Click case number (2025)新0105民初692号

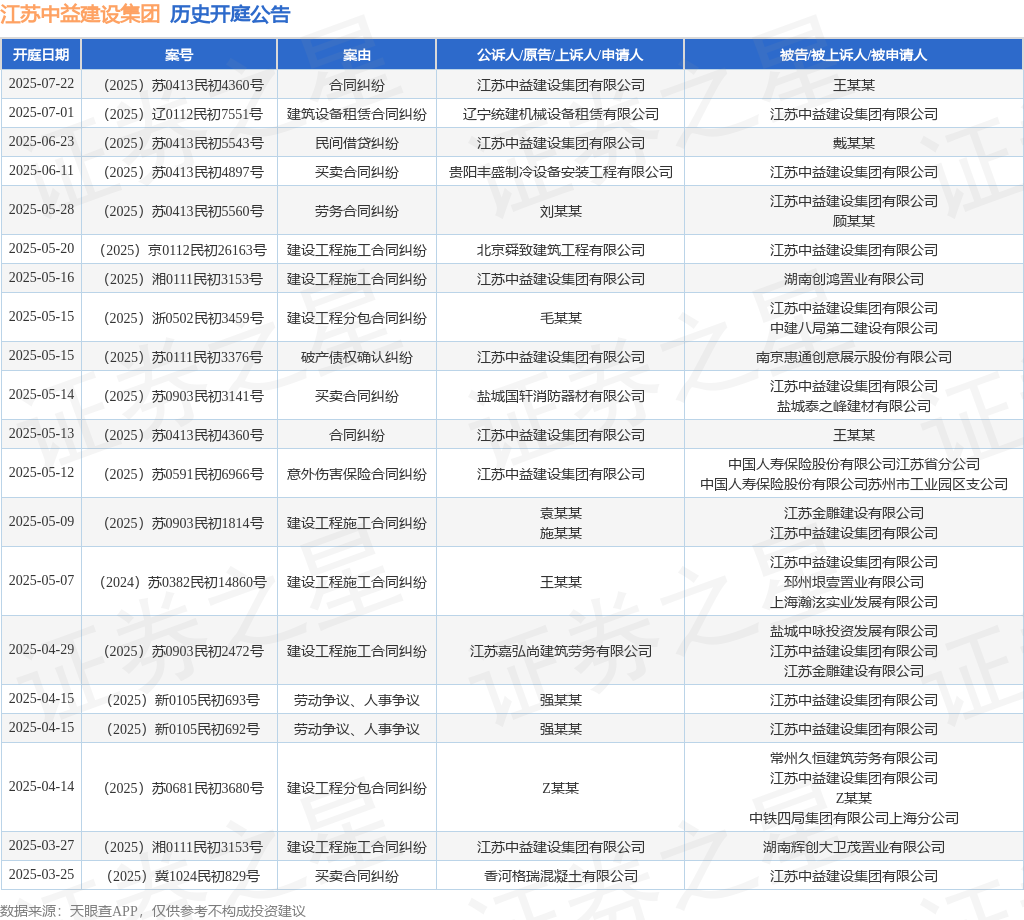pos(183,729)
